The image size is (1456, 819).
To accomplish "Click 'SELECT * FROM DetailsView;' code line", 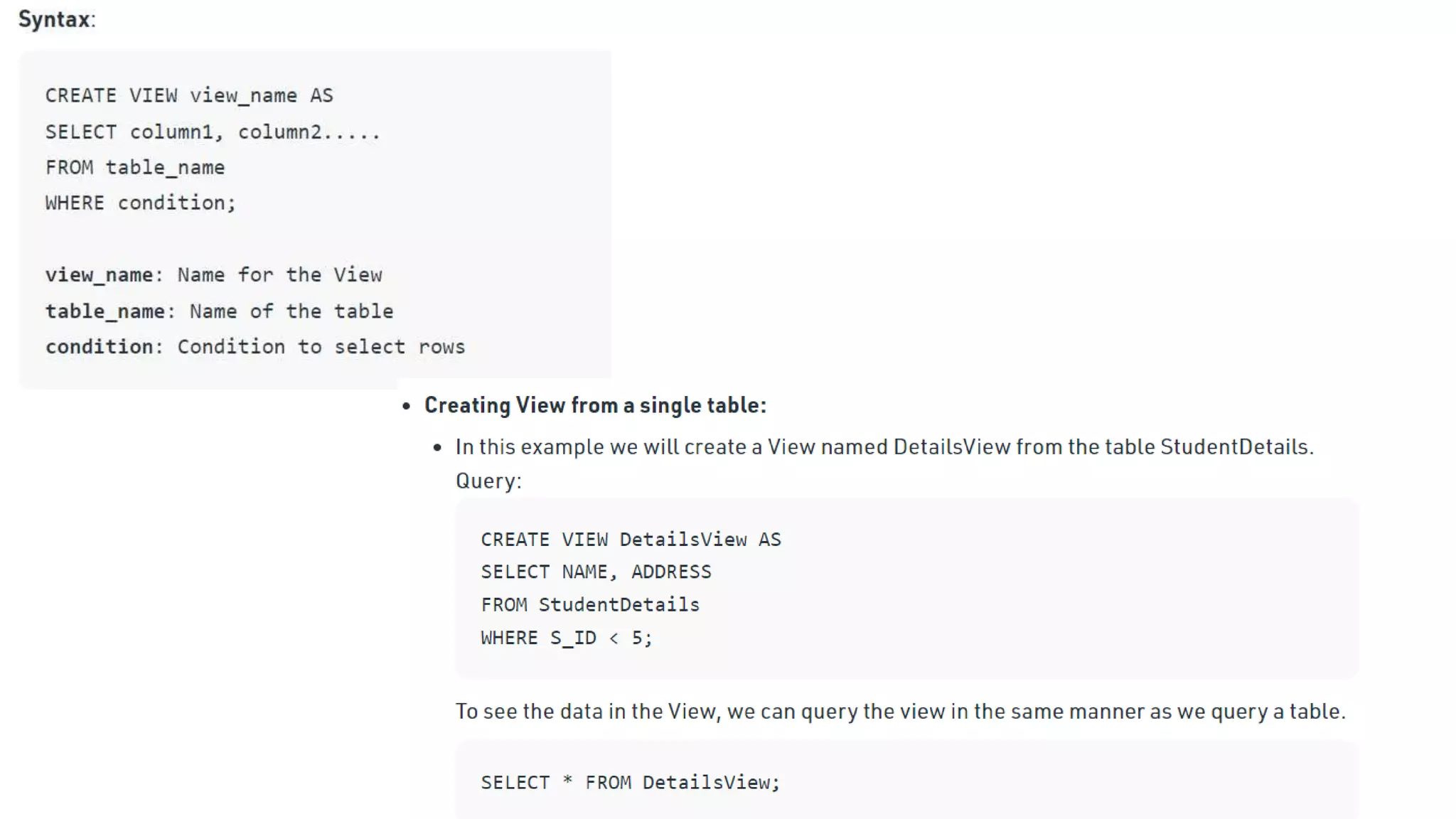I will coord(630,783).
